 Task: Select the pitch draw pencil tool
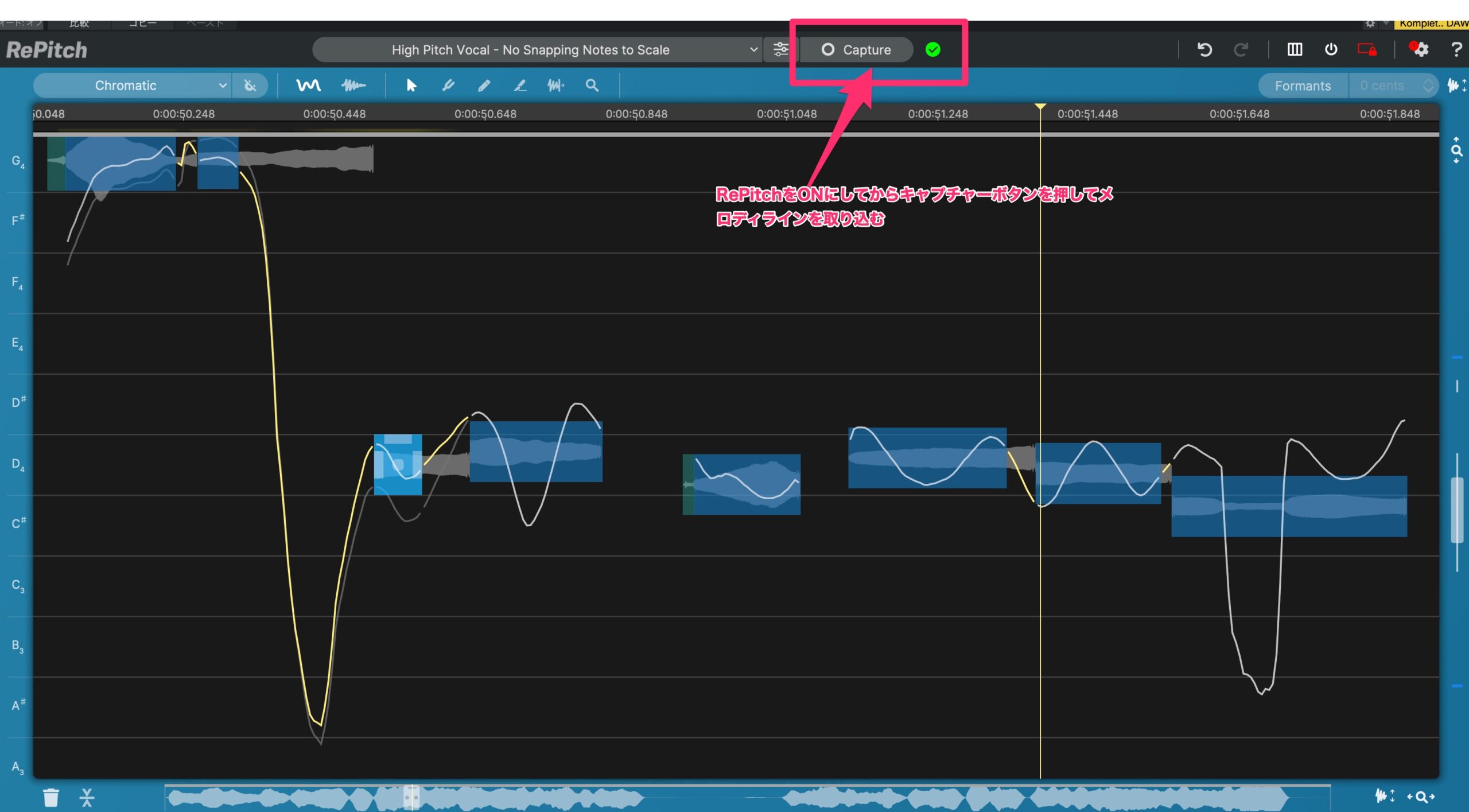484,86
